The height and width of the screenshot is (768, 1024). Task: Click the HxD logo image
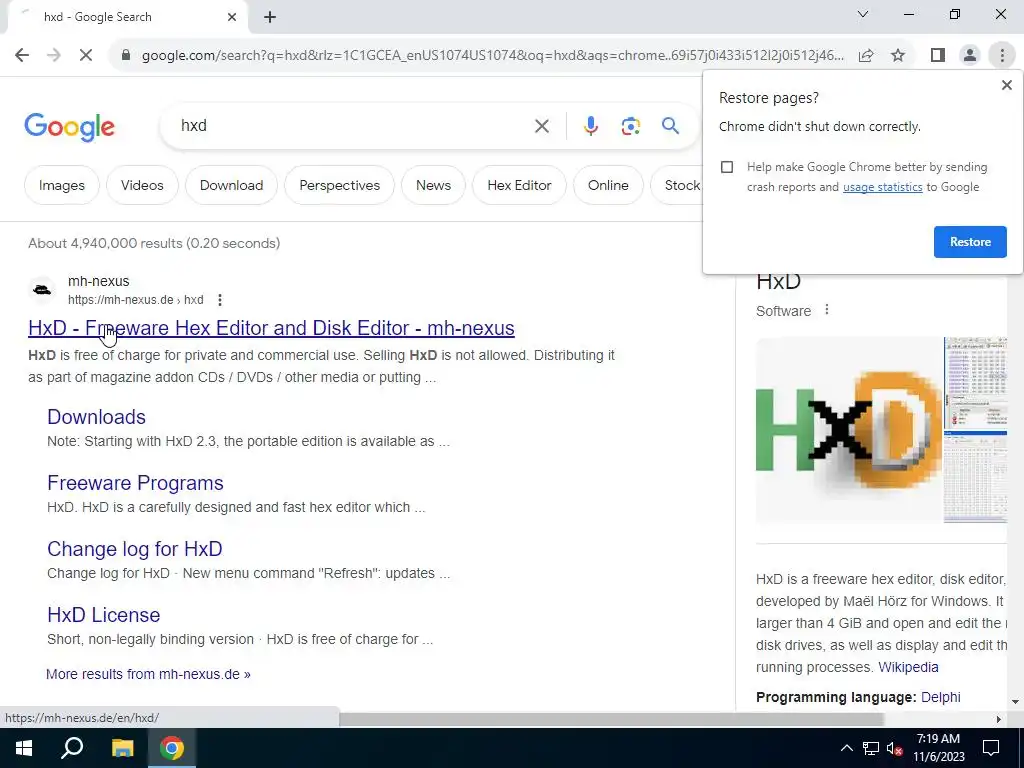coord(849,430)
